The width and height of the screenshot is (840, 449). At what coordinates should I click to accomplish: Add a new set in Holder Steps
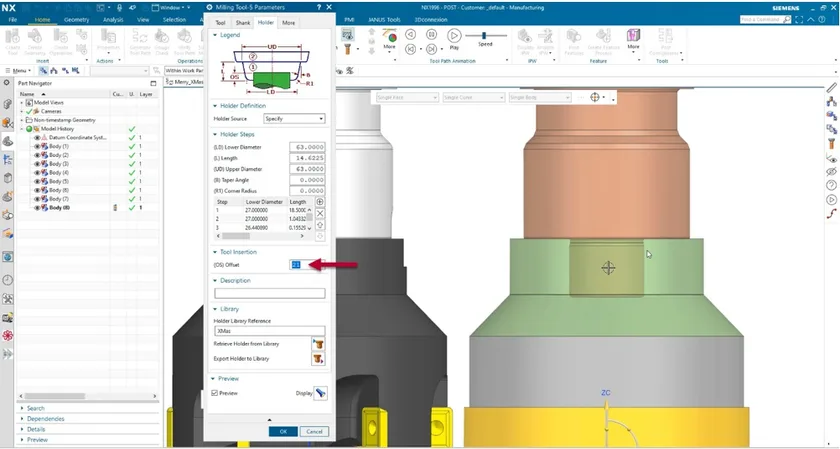[320, 202]
